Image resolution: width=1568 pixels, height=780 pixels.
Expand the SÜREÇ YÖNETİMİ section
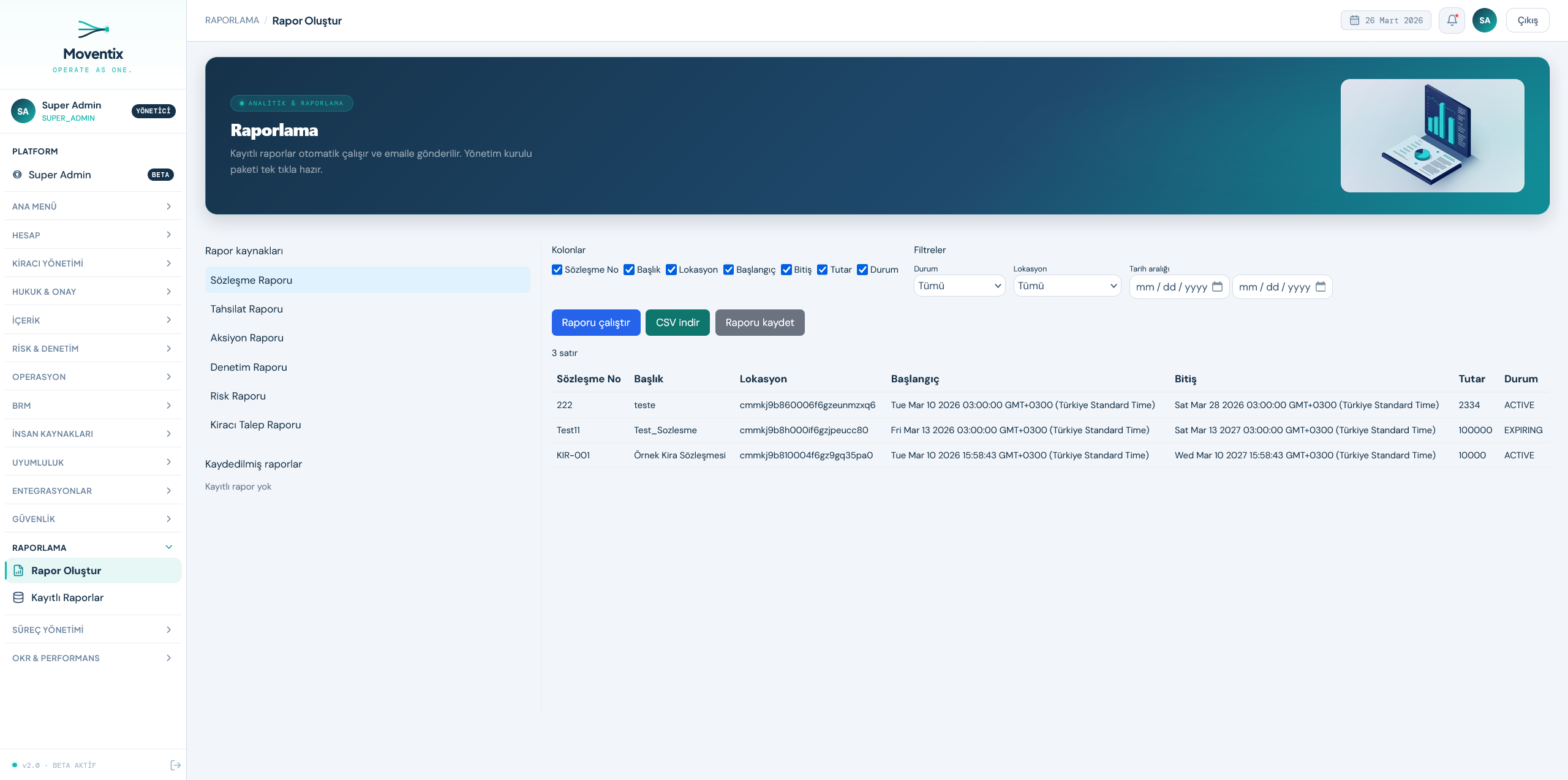(x=93, y=630)
